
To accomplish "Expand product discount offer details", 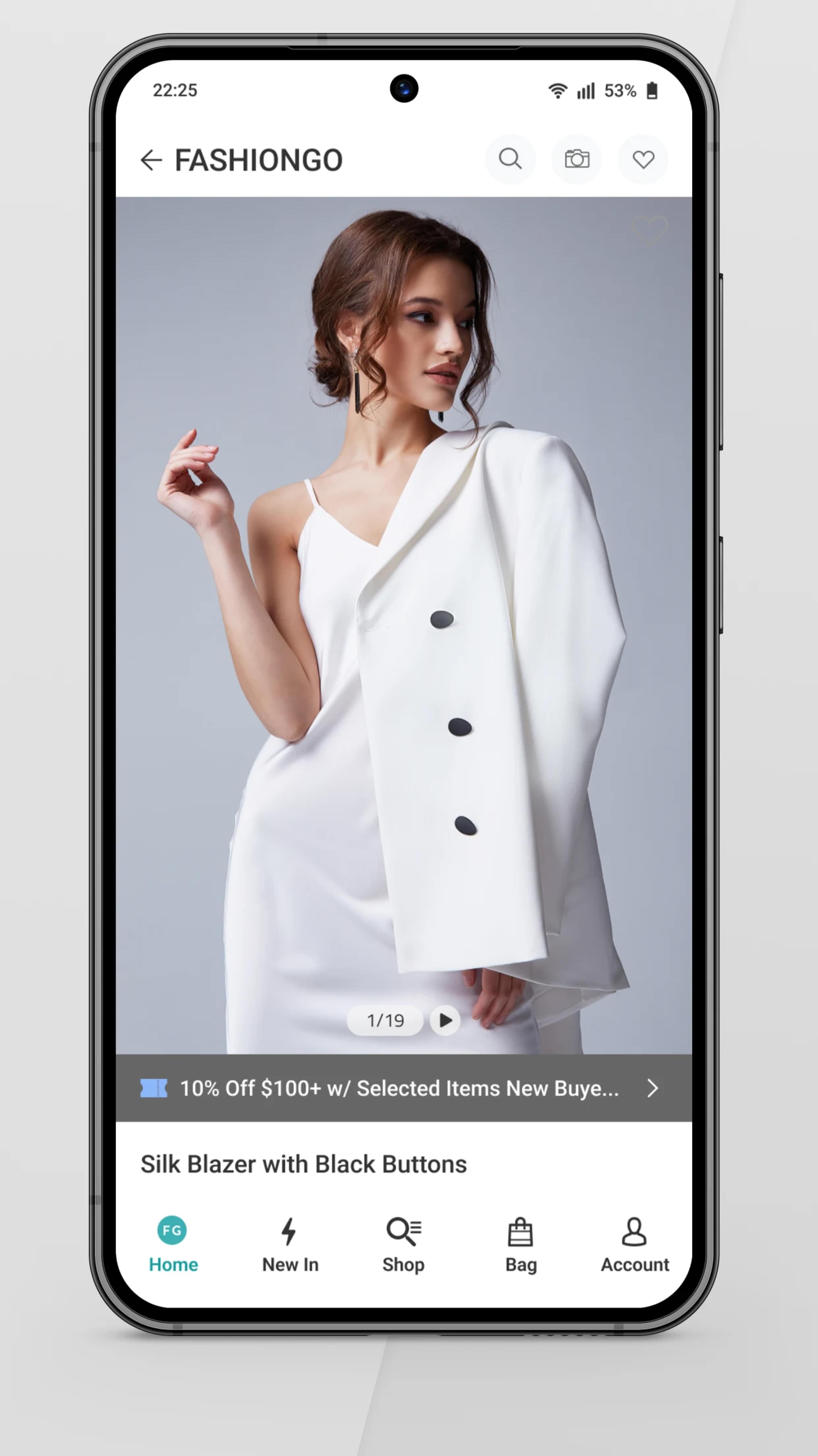I will [651, 1088].
